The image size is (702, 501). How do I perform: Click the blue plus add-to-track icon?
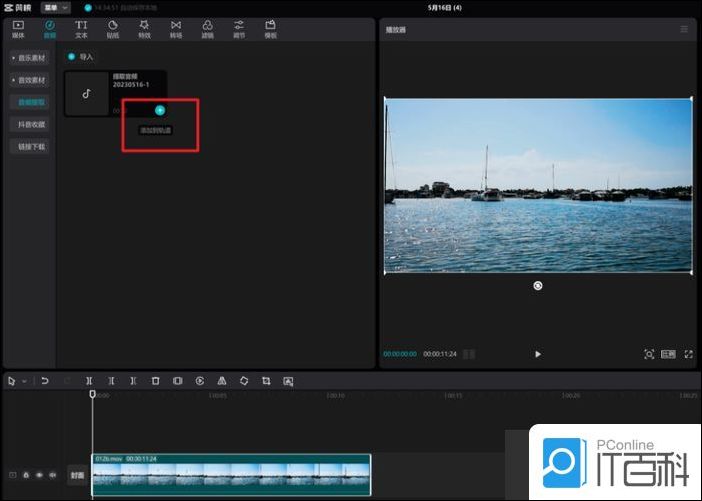160,110
